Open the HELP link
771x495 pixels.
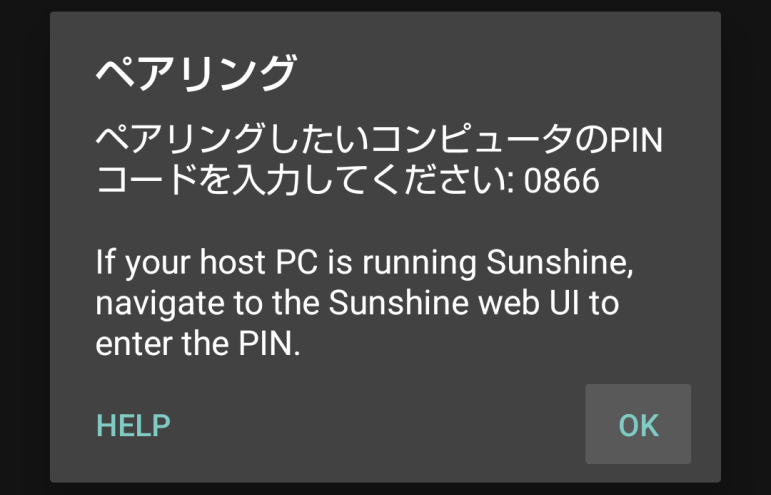pyautogui.click(x=133, y=425)
